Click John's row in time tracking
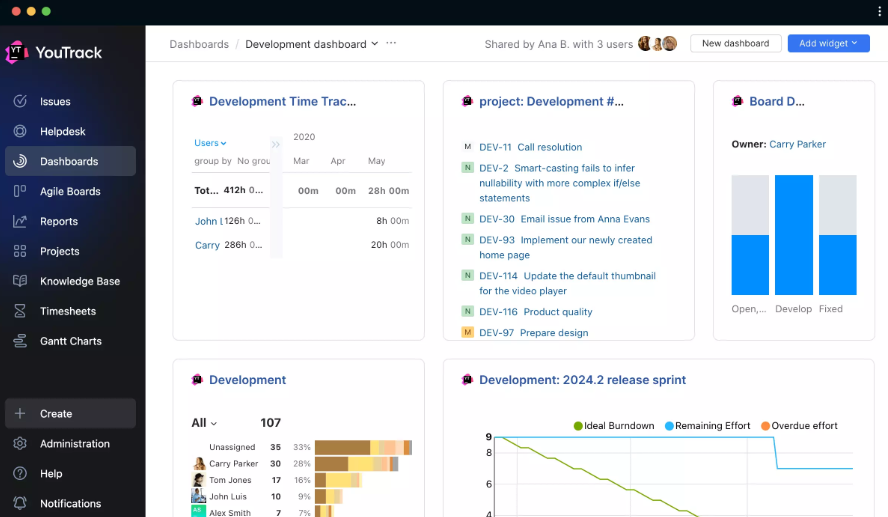 tap(301, 221)
